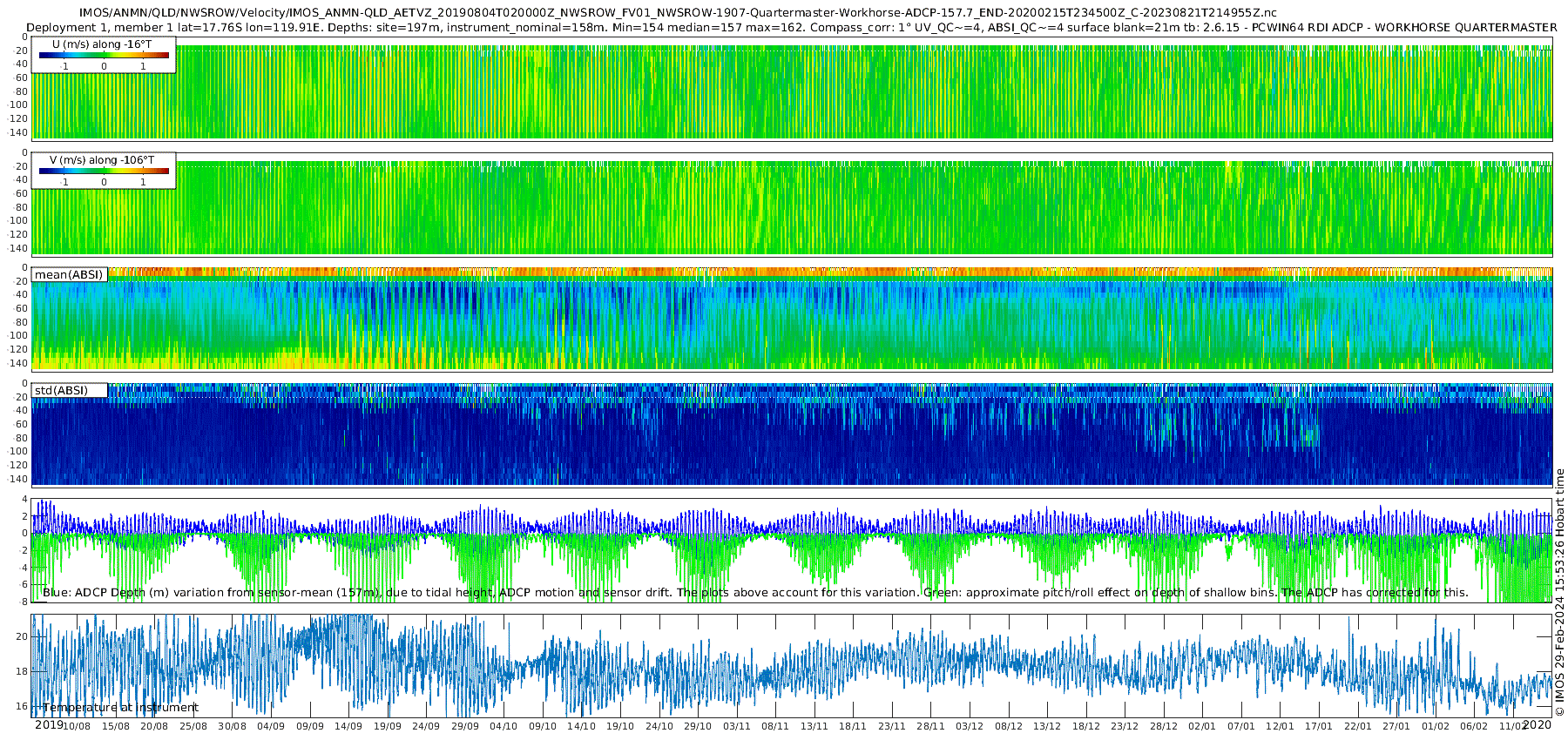The image size is (1568, 740).
Task: Click the blue ADCP Depth variation caption
Action: click(x=755, y=593)
